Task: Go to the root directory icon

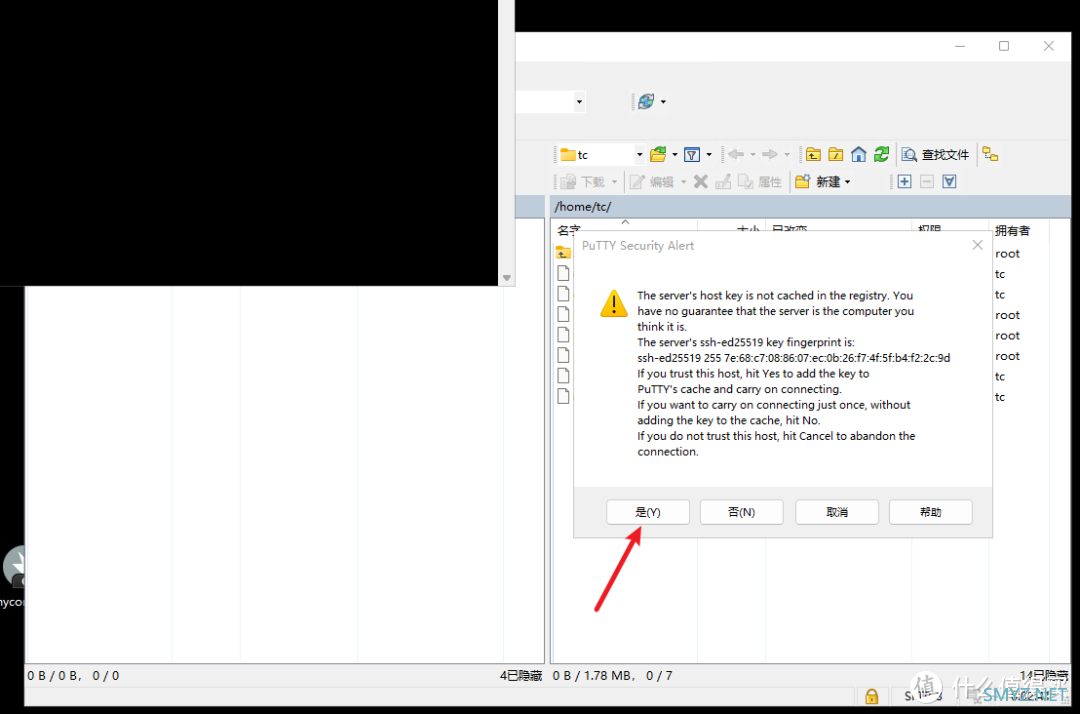Action: coord(835,154)
